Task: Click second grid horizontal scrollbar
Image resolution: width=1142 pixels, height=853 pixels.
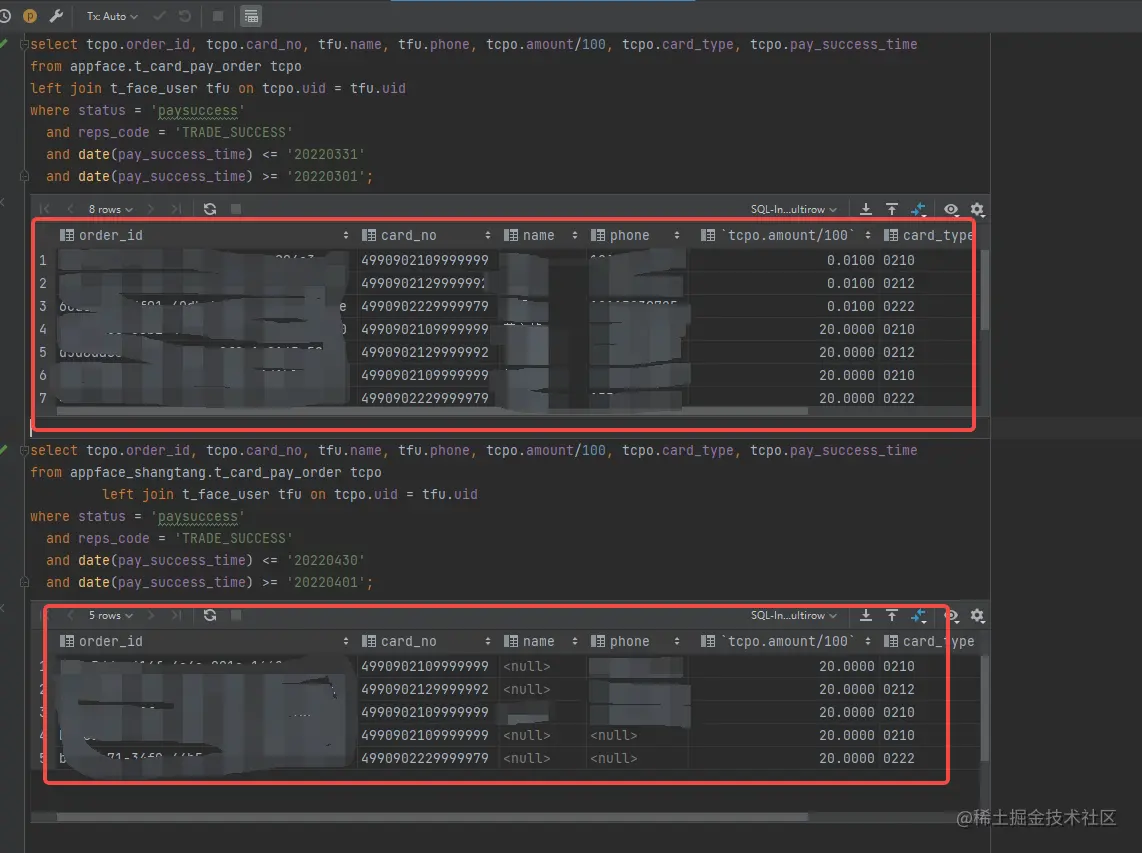Action: pyautogui.click(x=433, y=817)
